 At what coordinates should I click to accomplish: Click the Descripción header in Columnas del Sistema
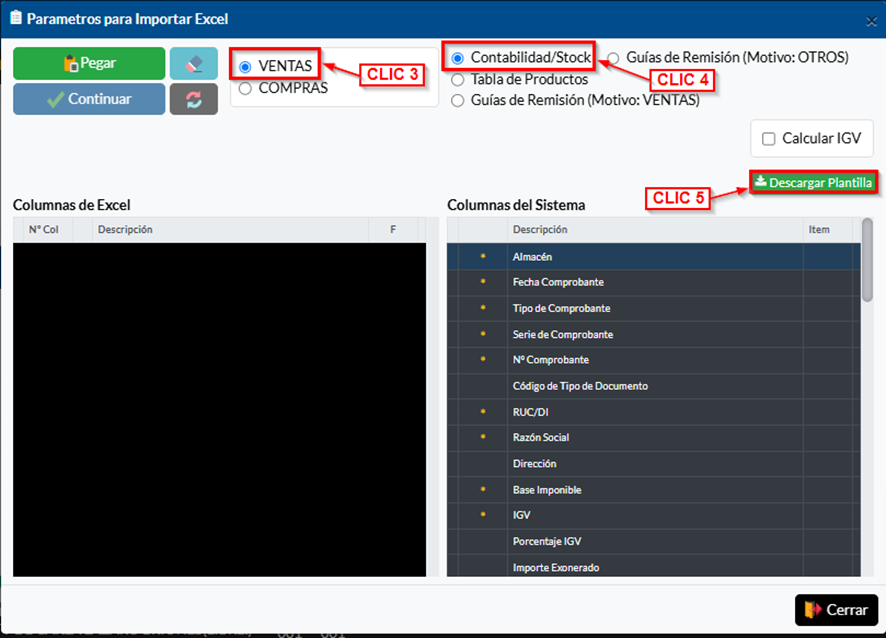(x=540, y=230)
